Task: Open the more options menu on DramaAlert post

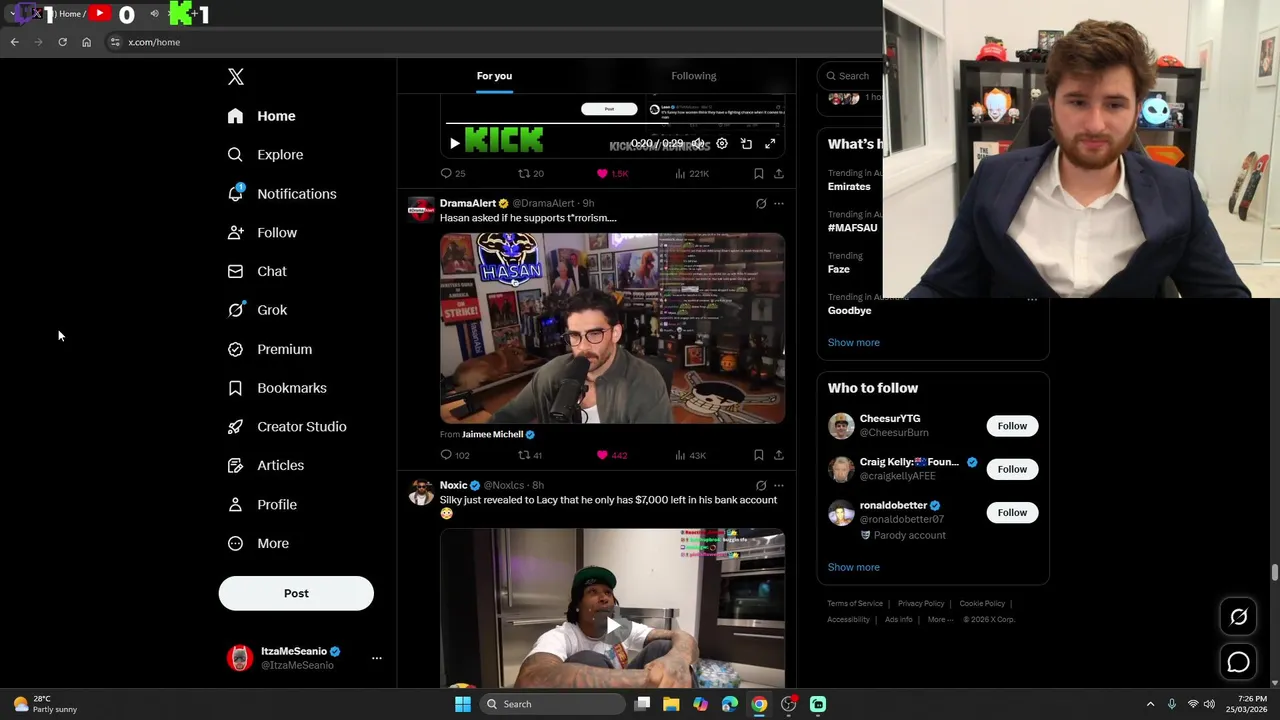Action: coord(779,204)
